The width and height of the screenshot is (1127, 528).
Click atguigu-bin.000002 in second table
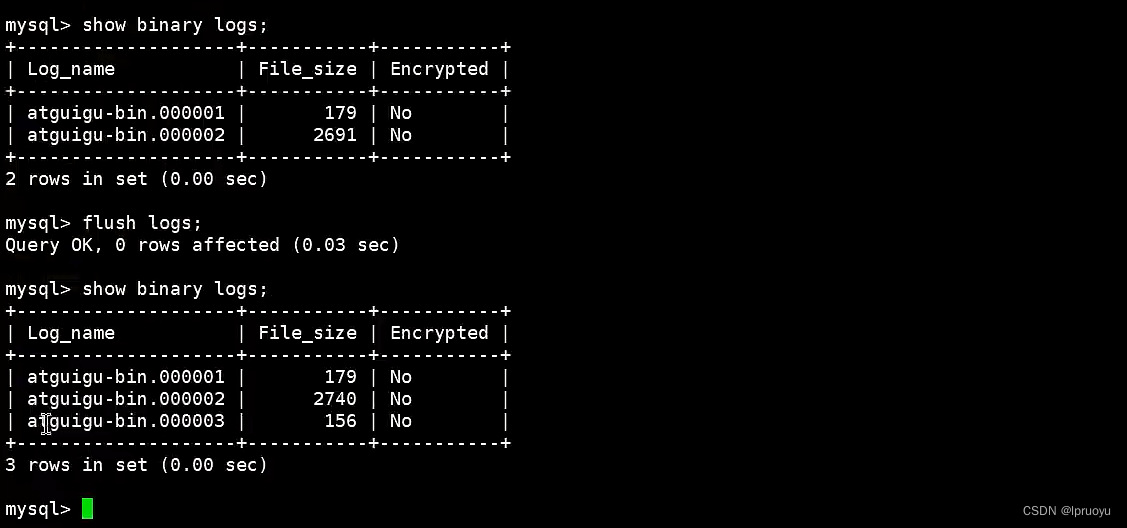(126, 399)
